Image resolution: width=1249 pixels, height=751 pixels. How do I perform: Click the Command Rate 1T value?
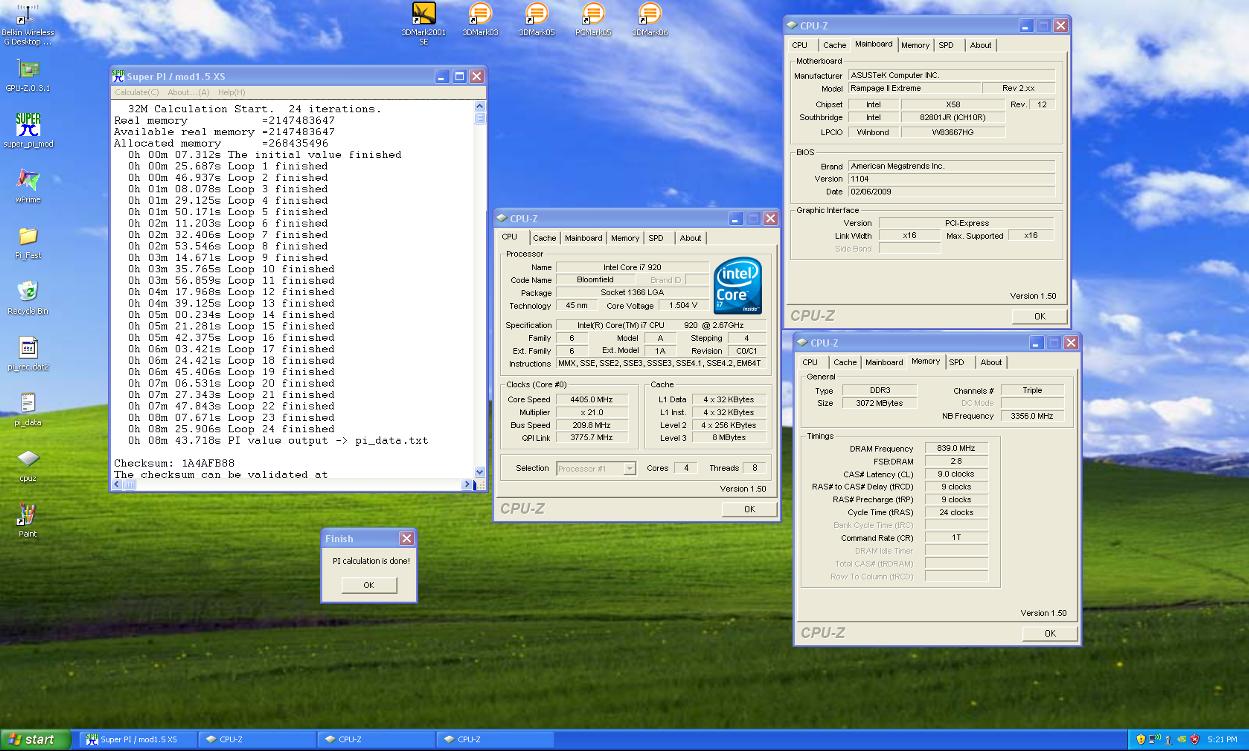[957, 538]
